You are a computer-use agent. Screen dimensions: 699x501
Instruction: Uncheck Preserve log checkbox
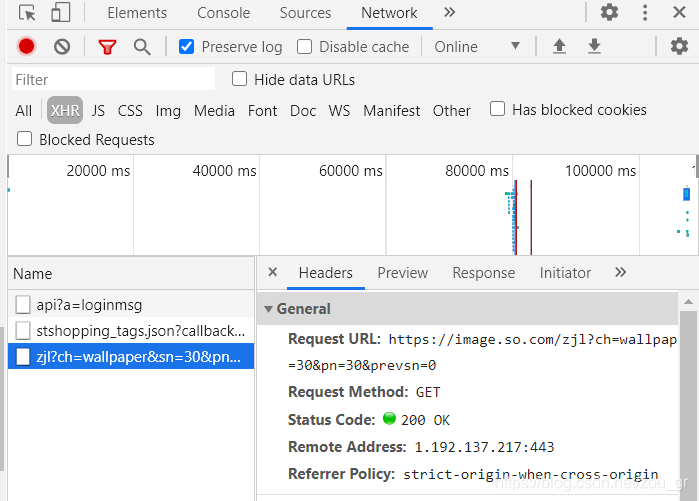pyautogui.click(x=186, y=46)
